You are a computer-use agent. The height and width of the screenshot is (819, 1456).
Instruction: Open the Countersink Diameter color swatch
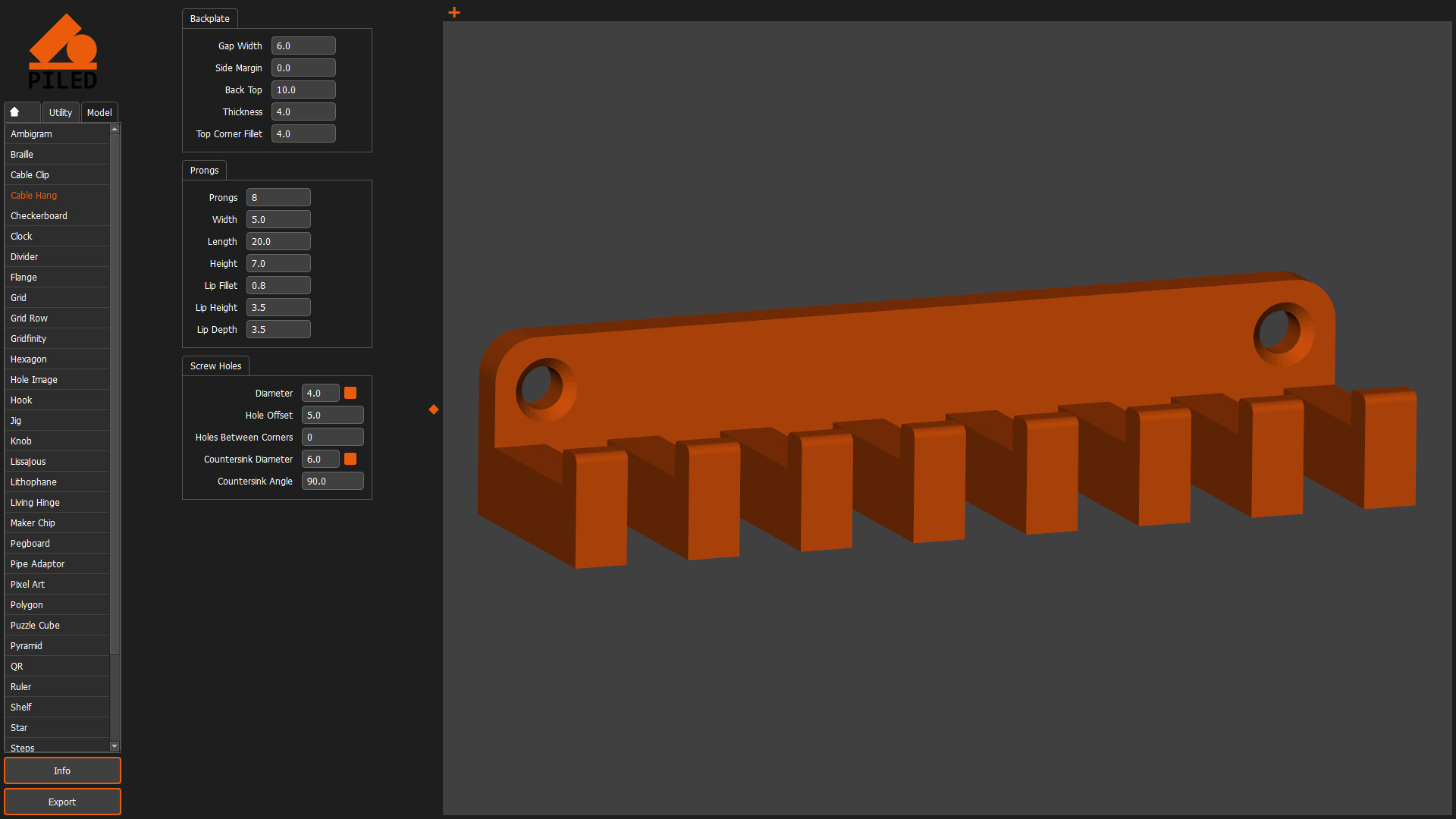point(350,459)
